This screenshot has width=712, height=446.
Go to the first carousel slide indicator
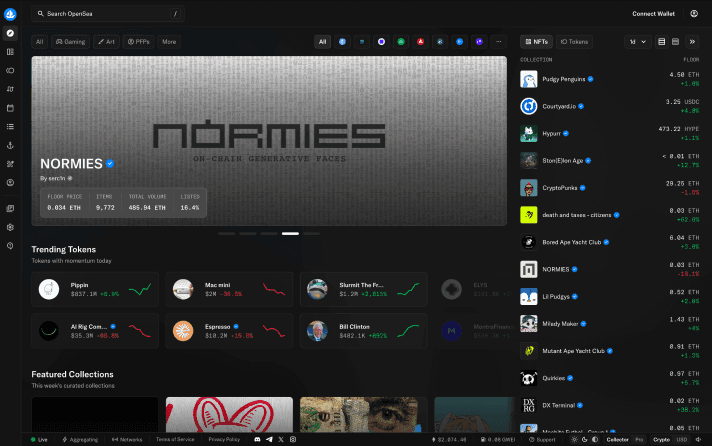point(227,233)
